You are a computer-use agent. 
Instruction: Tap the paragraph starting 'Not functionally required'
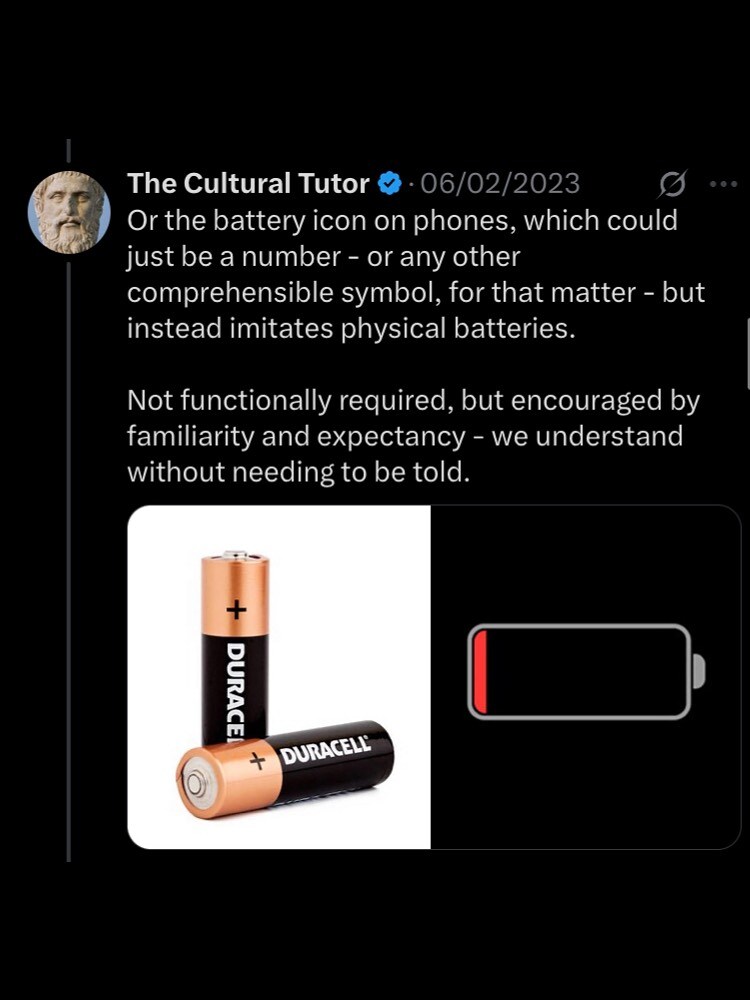point(412,436)
